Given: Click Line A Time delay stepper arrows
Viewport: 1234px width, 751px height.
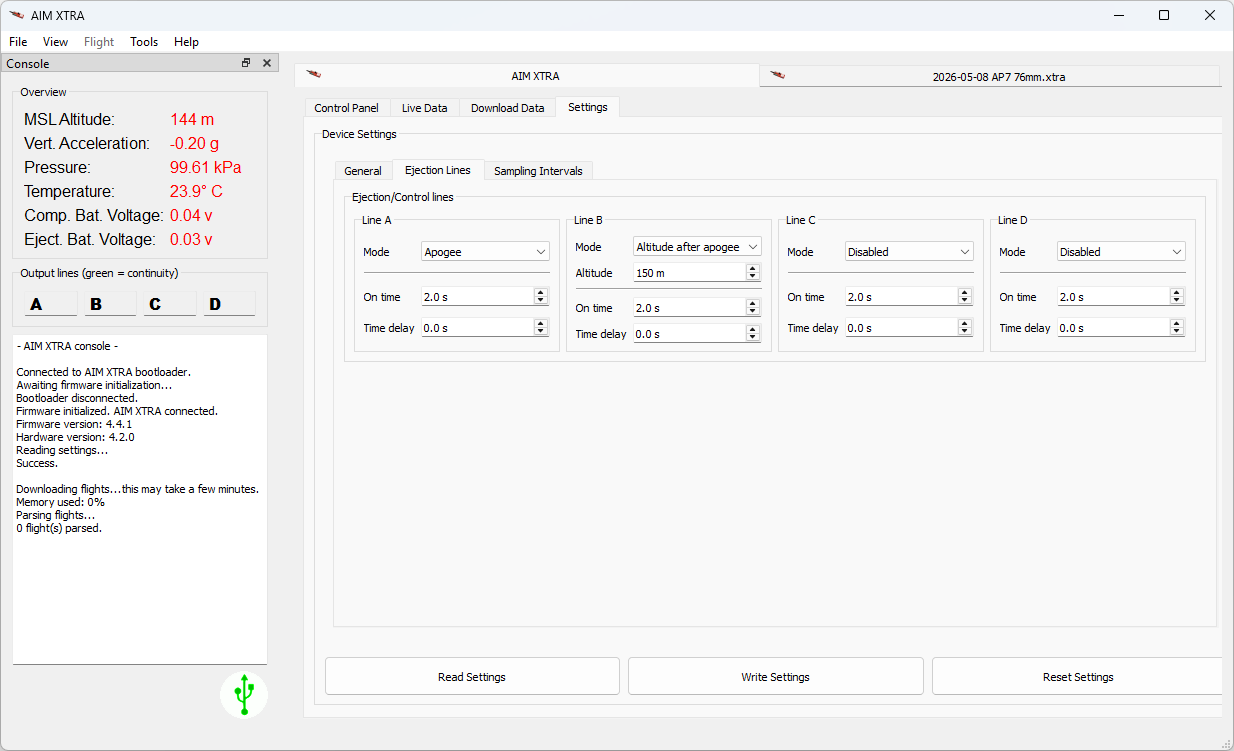Looking at the screenshot, I should coord(541,328).
